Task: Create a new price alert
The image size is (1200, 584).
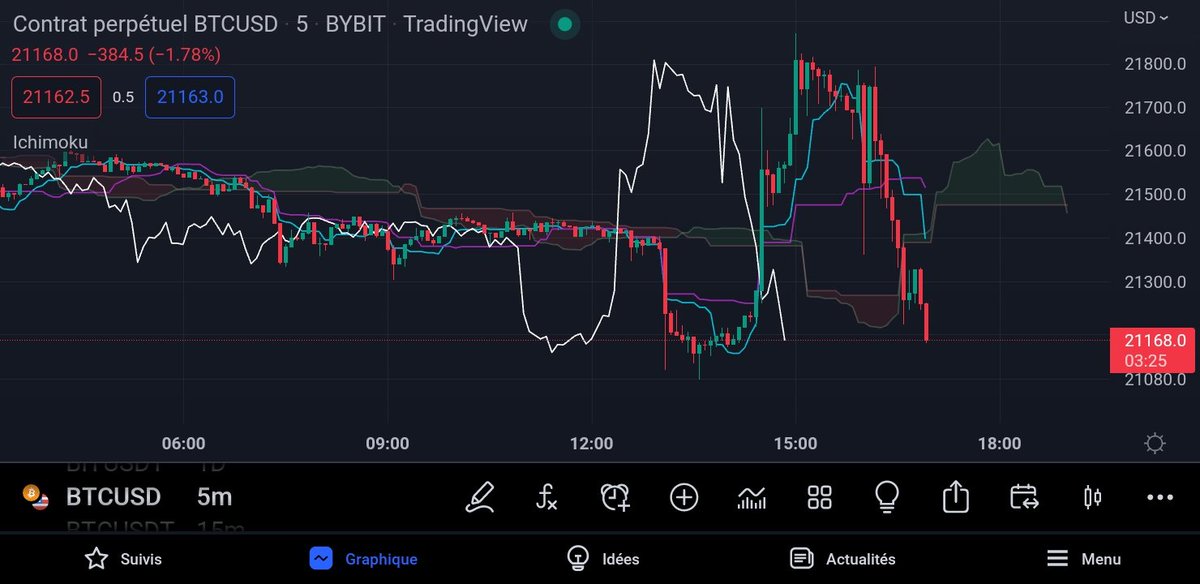Action: 615,496
